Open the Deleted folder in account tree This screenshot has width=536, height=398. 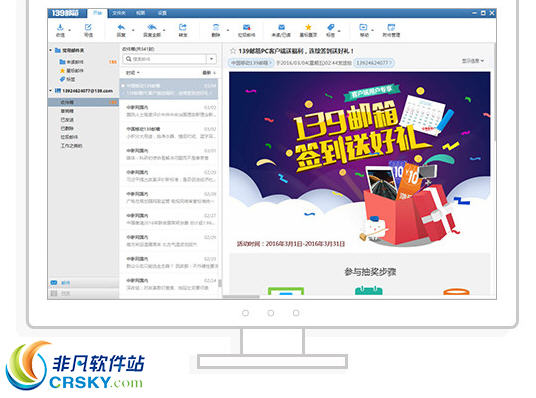[67, 128]
